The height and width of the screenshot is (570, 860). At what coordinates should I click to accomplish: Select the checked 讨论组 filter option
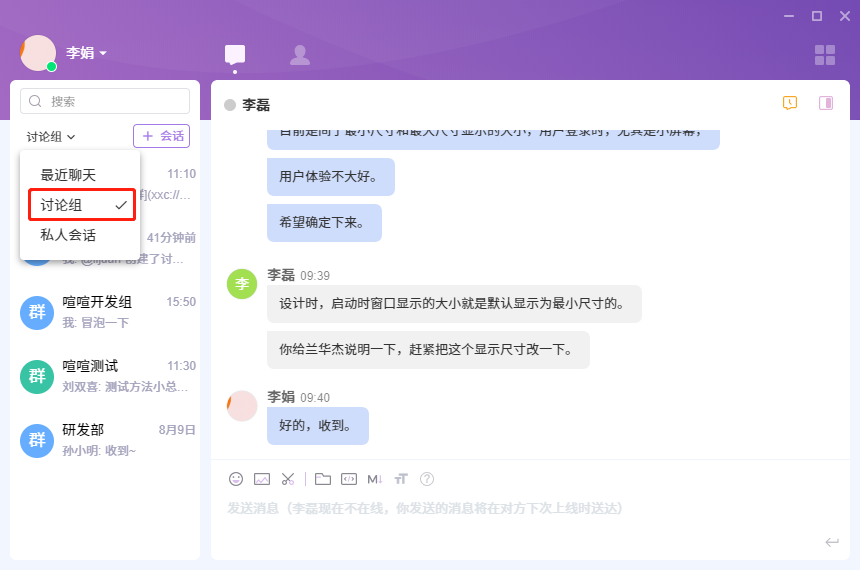(80, 205)
